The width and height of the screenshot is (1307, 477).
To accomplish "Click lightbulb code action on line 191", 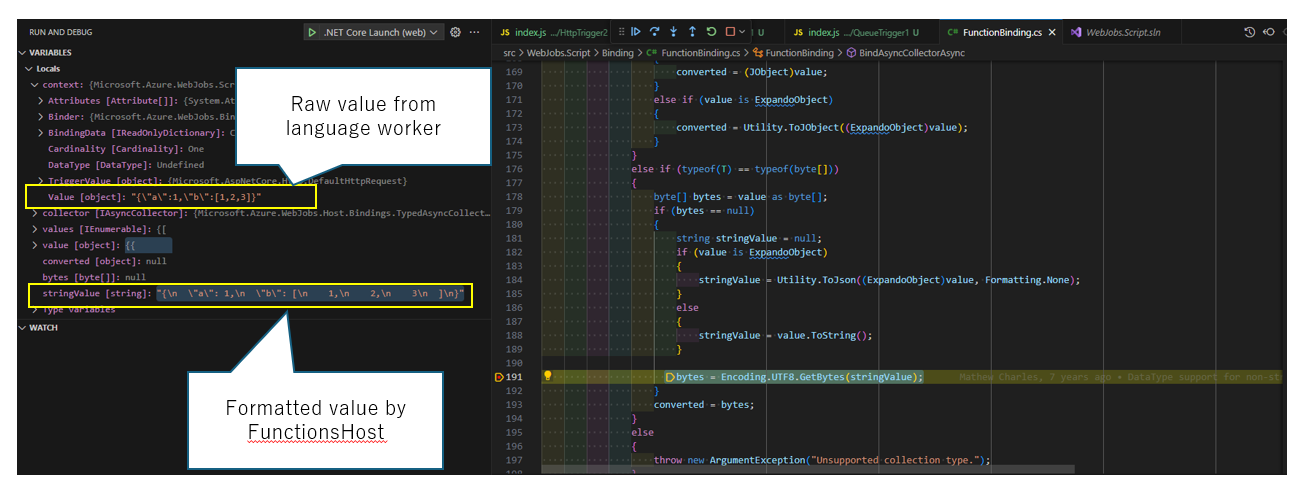I will [x=547, y=377].
